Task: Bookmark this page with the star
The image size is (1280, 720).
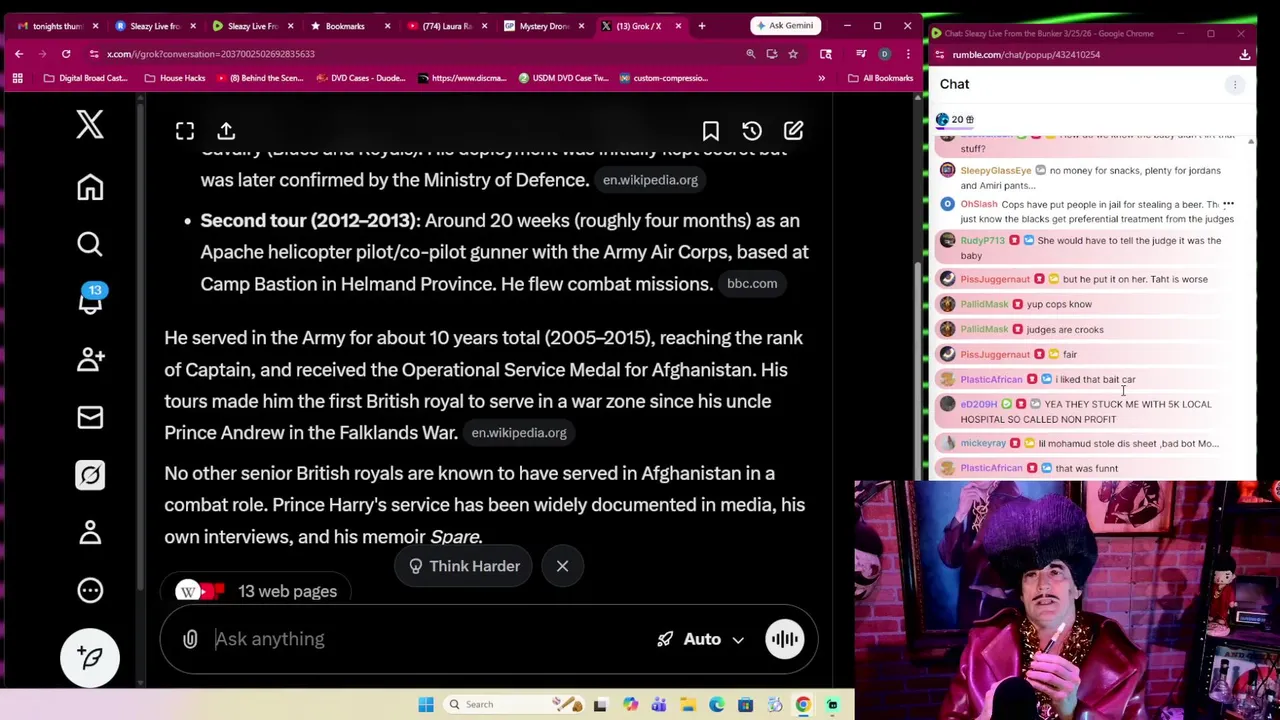Action: tap(792, 54)
